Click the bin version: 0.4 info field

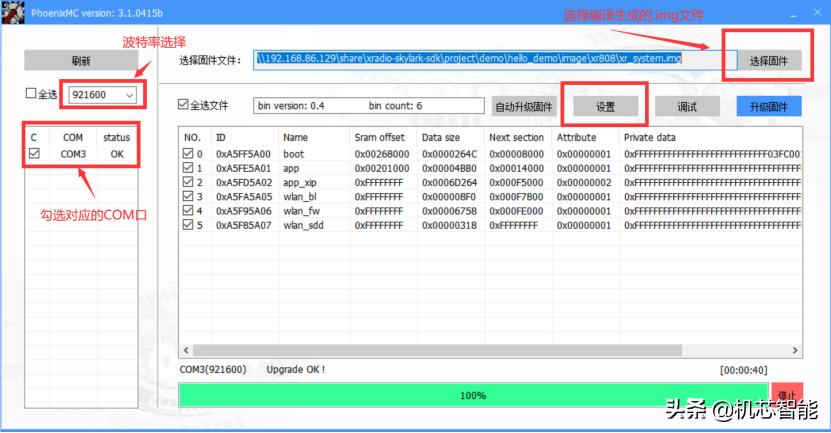tap(369, 106)
